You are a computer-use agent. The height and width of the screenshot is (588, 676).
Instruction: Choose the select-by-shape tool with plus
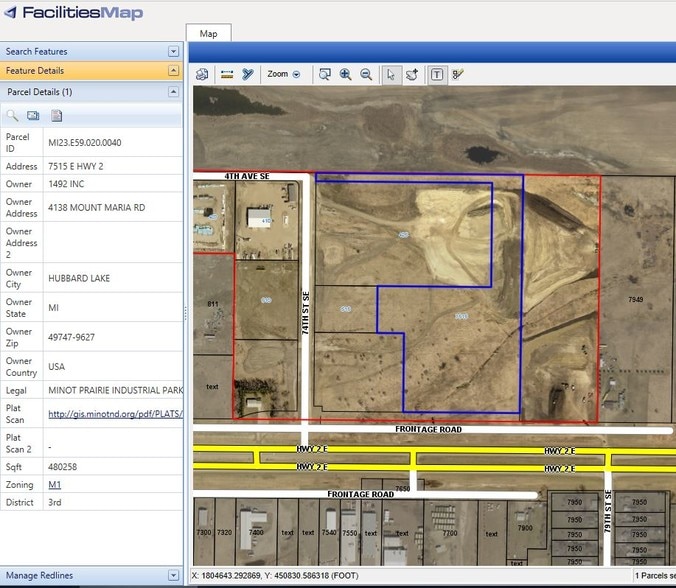click(x=412, y=74)
